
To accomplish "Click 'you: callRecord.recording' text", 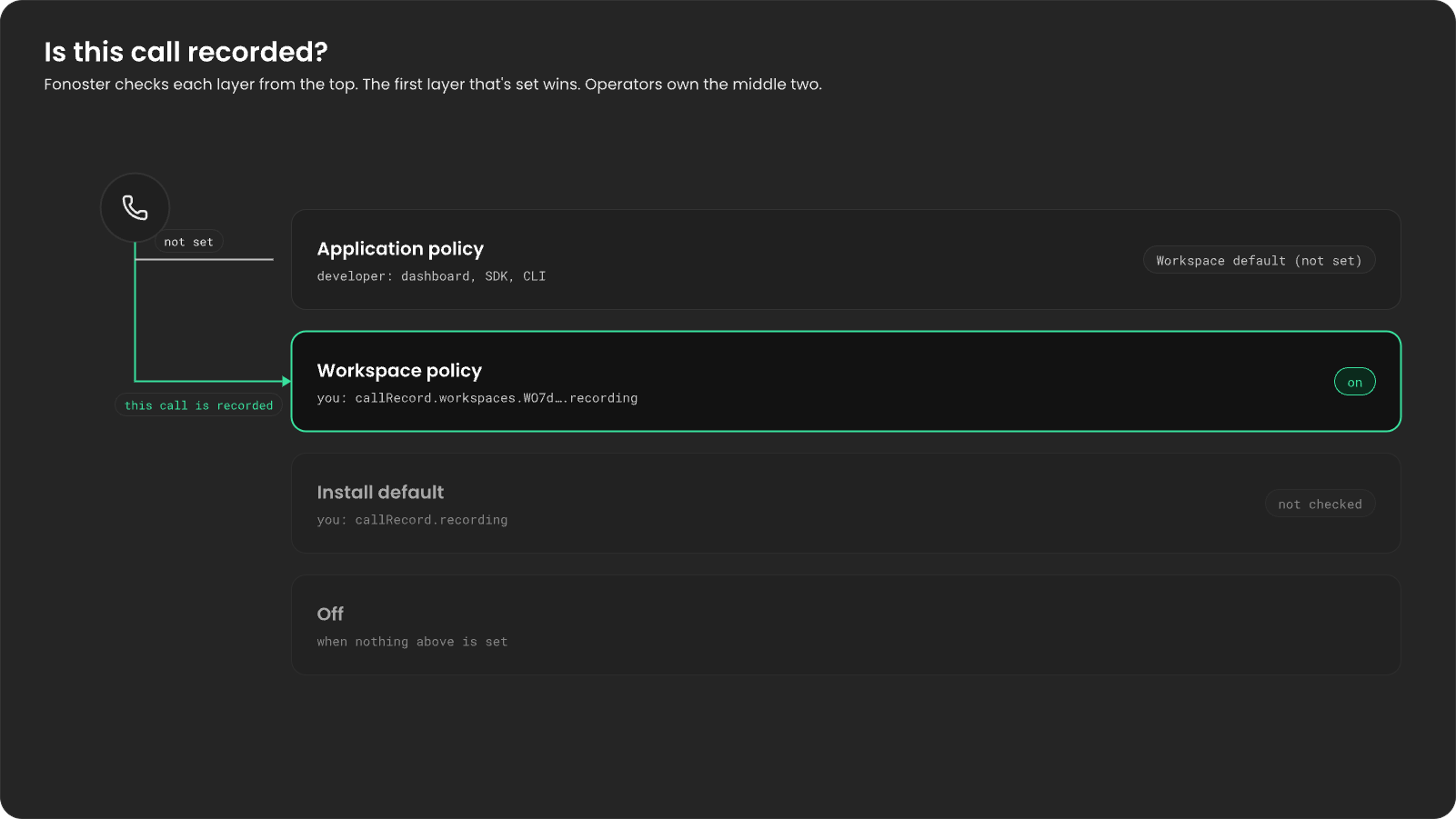I will tap(412, 520).
